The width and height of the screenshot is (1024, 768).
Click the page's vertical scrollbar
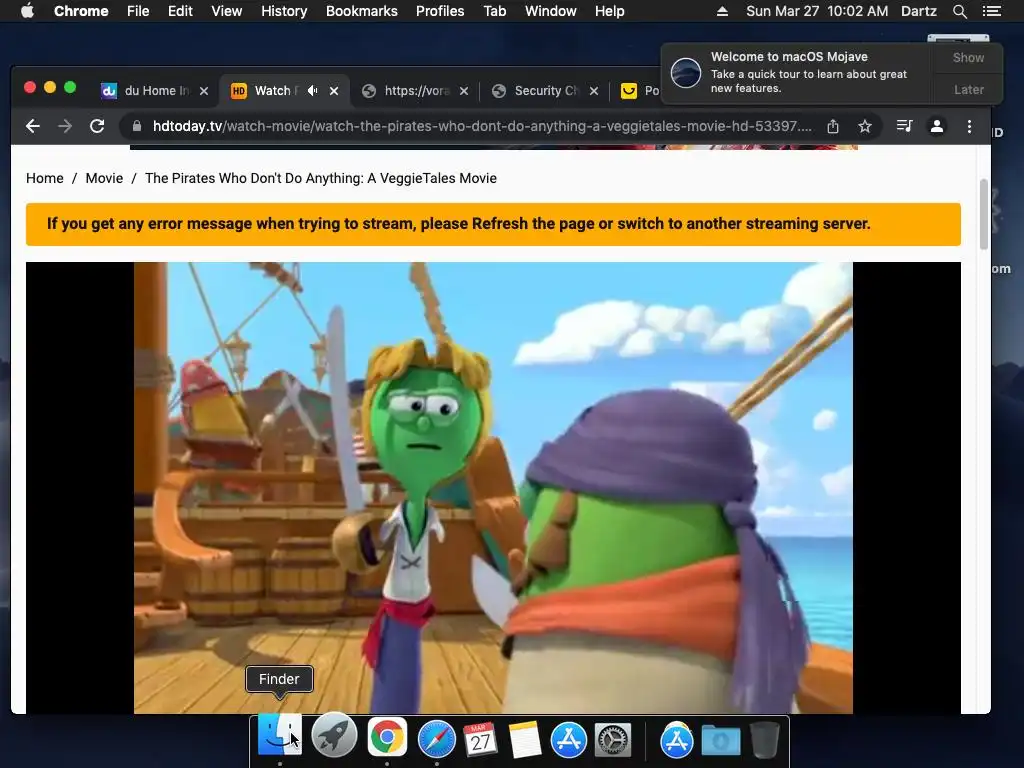click(984, 214)
